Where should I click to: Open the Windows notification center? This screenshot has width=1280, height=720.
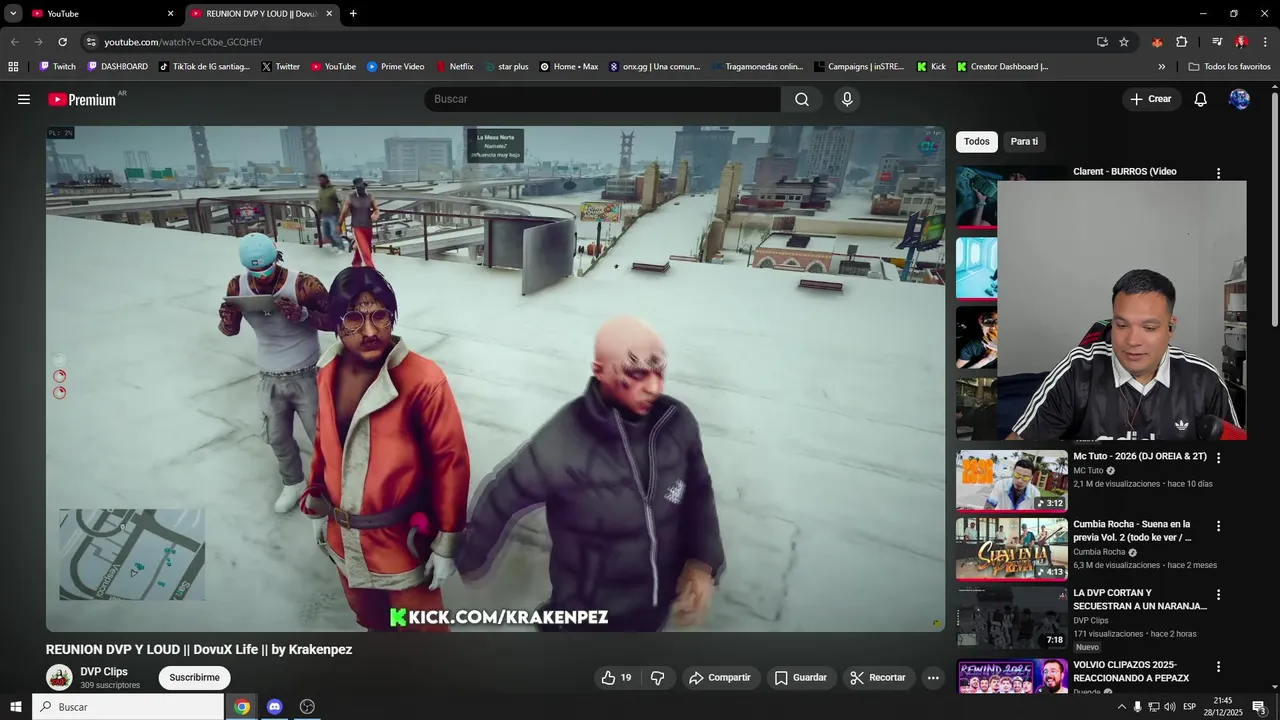pos(1259,707)
